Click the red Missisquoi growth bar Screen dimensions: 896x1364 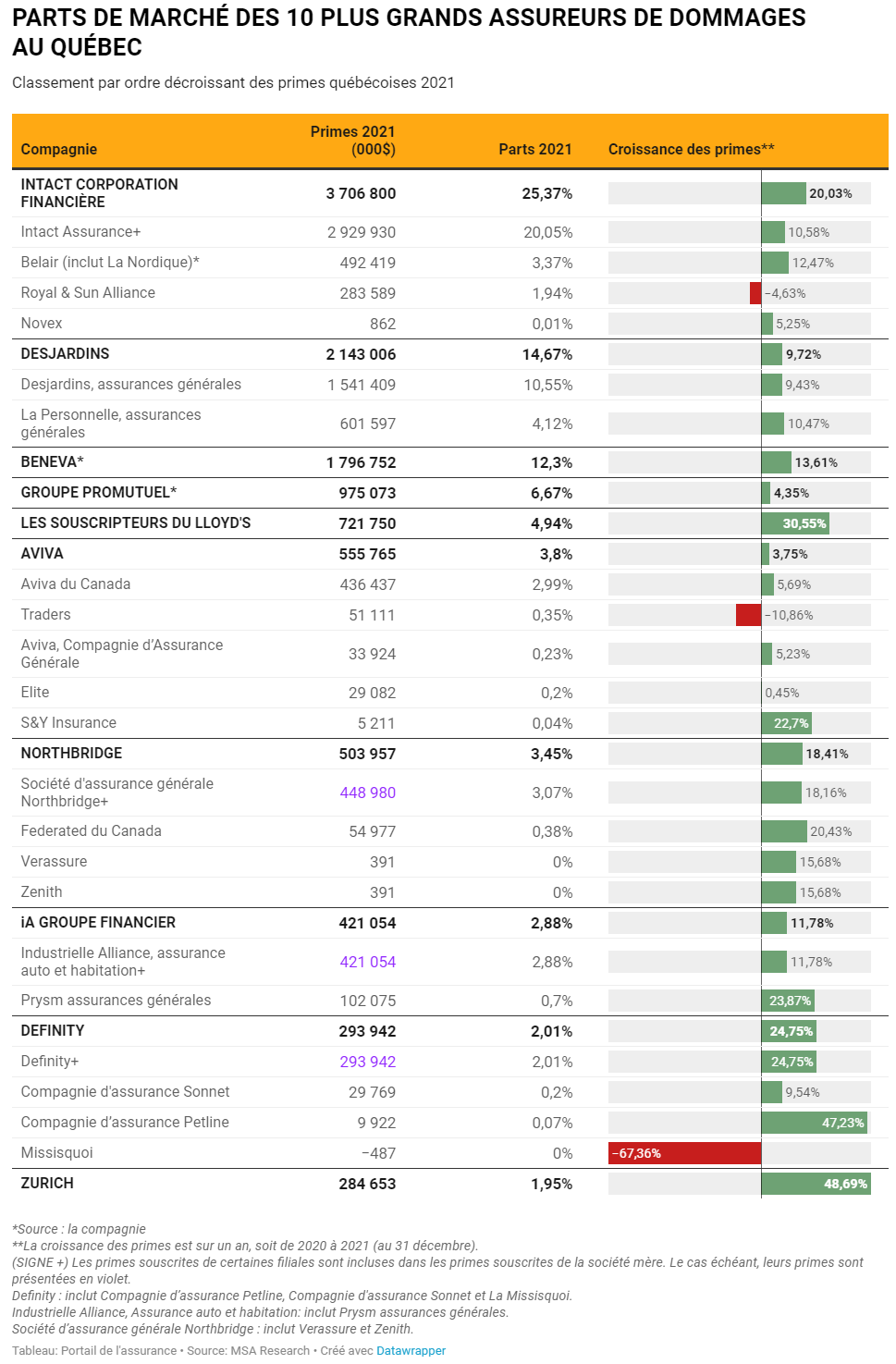[684, 1153]
